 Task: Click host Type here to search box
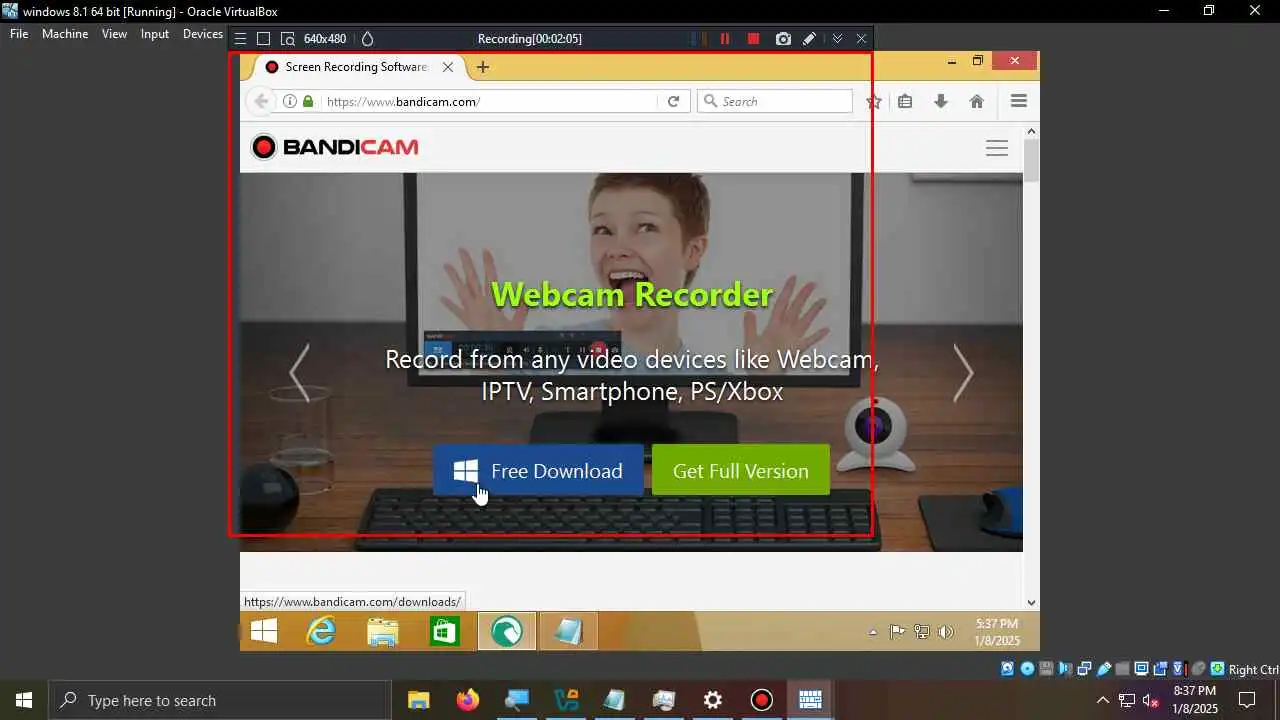coord(220,700)
